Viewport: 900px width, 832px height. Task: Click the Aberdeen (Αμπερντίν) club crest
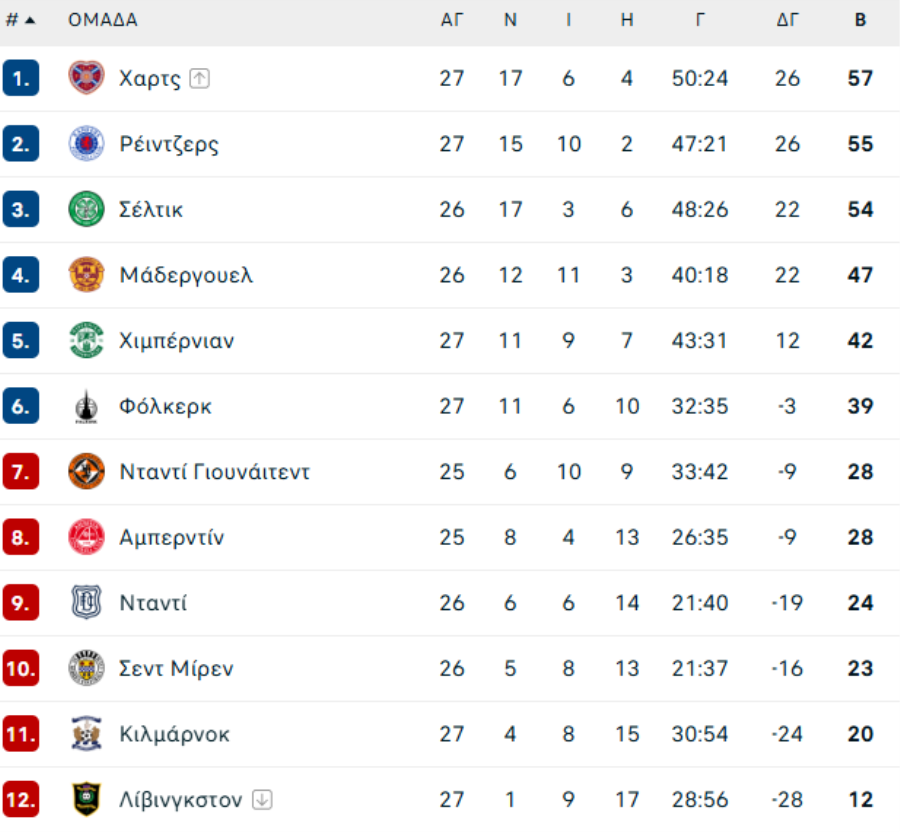(86, 538)
